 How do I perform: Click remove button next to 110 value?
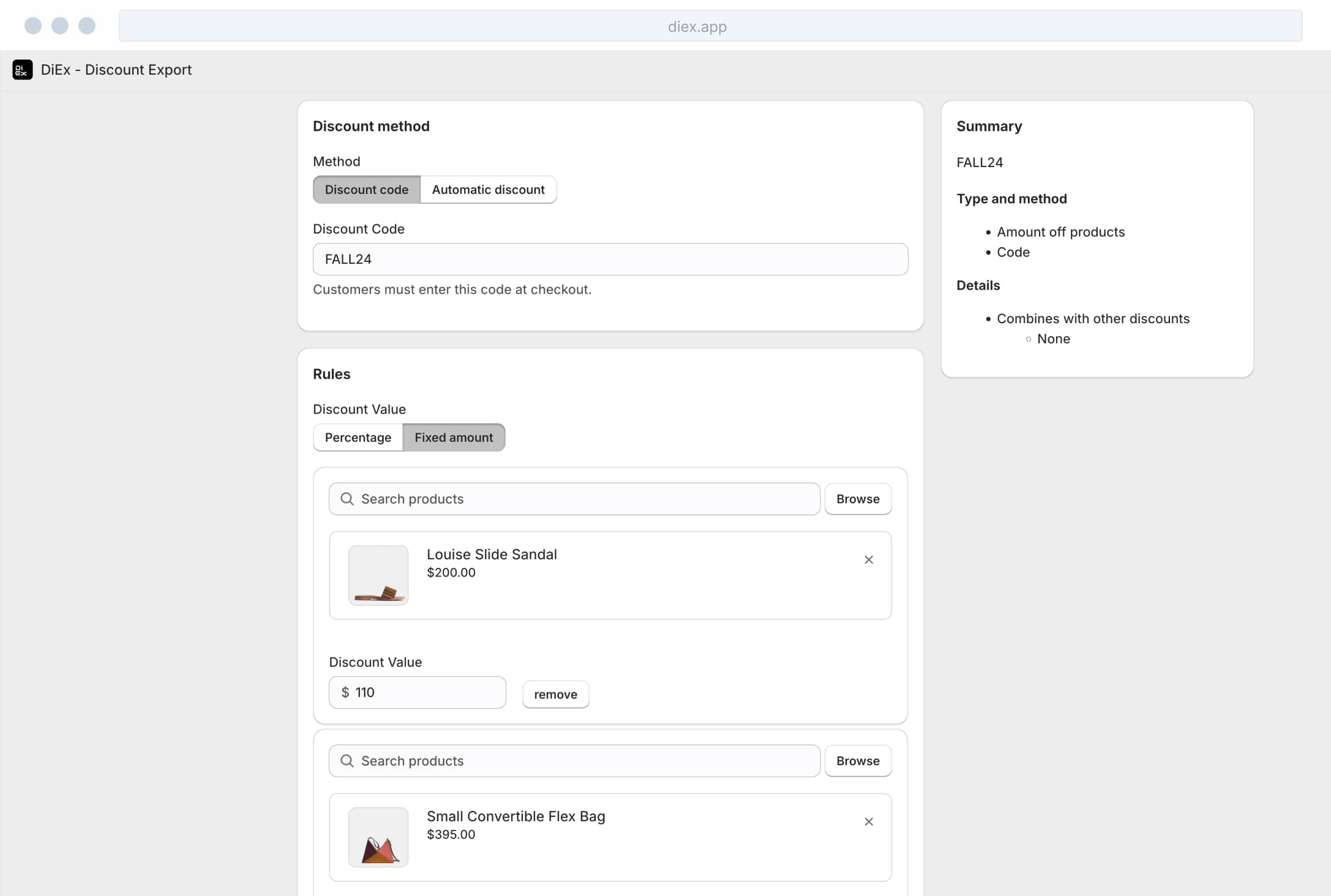555,694
